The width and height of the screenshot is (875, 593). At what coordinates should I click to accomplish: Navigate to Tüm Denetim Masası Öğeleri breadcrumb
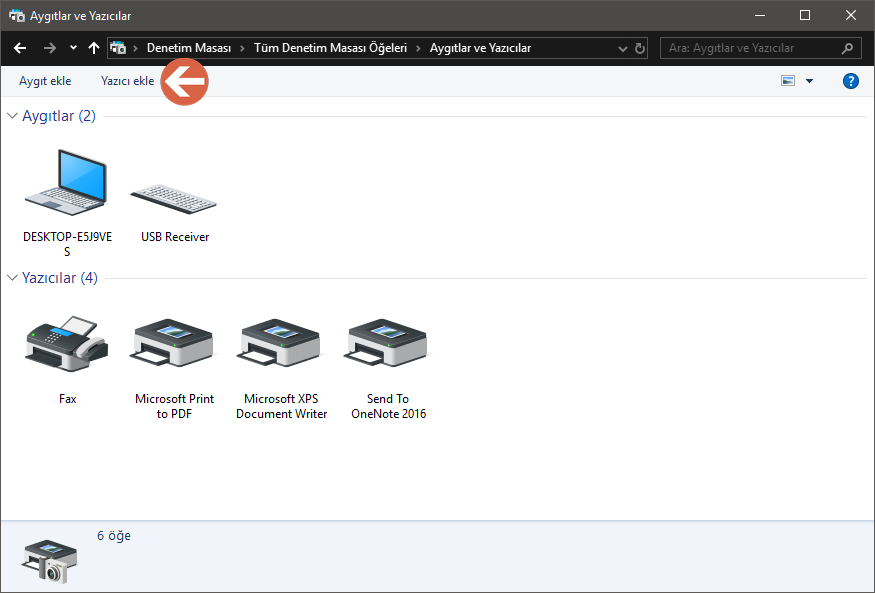330,48
